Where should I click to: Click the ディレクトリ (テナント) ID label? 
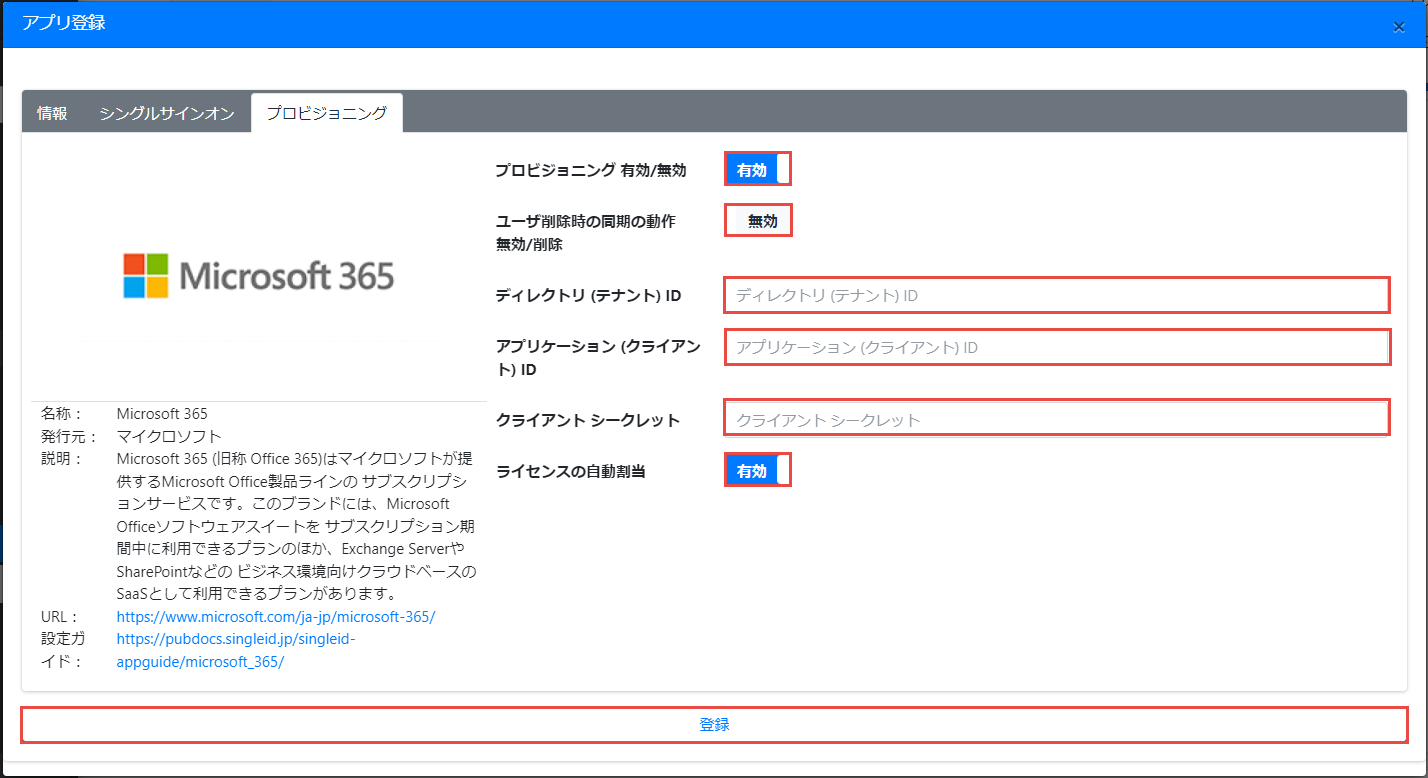coord(588,296)
